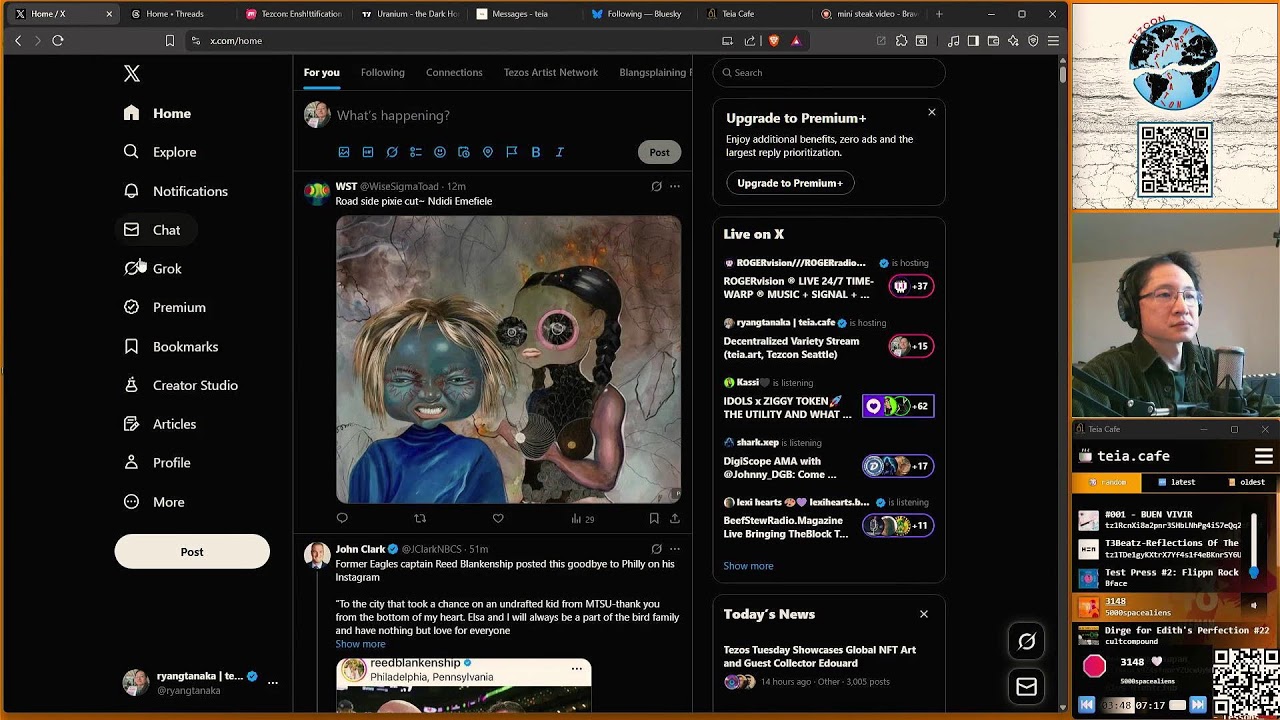Click the Brave Rewards triangle icon
Image resolution: width=1280 pixels, height=720 pixels.
796,41
